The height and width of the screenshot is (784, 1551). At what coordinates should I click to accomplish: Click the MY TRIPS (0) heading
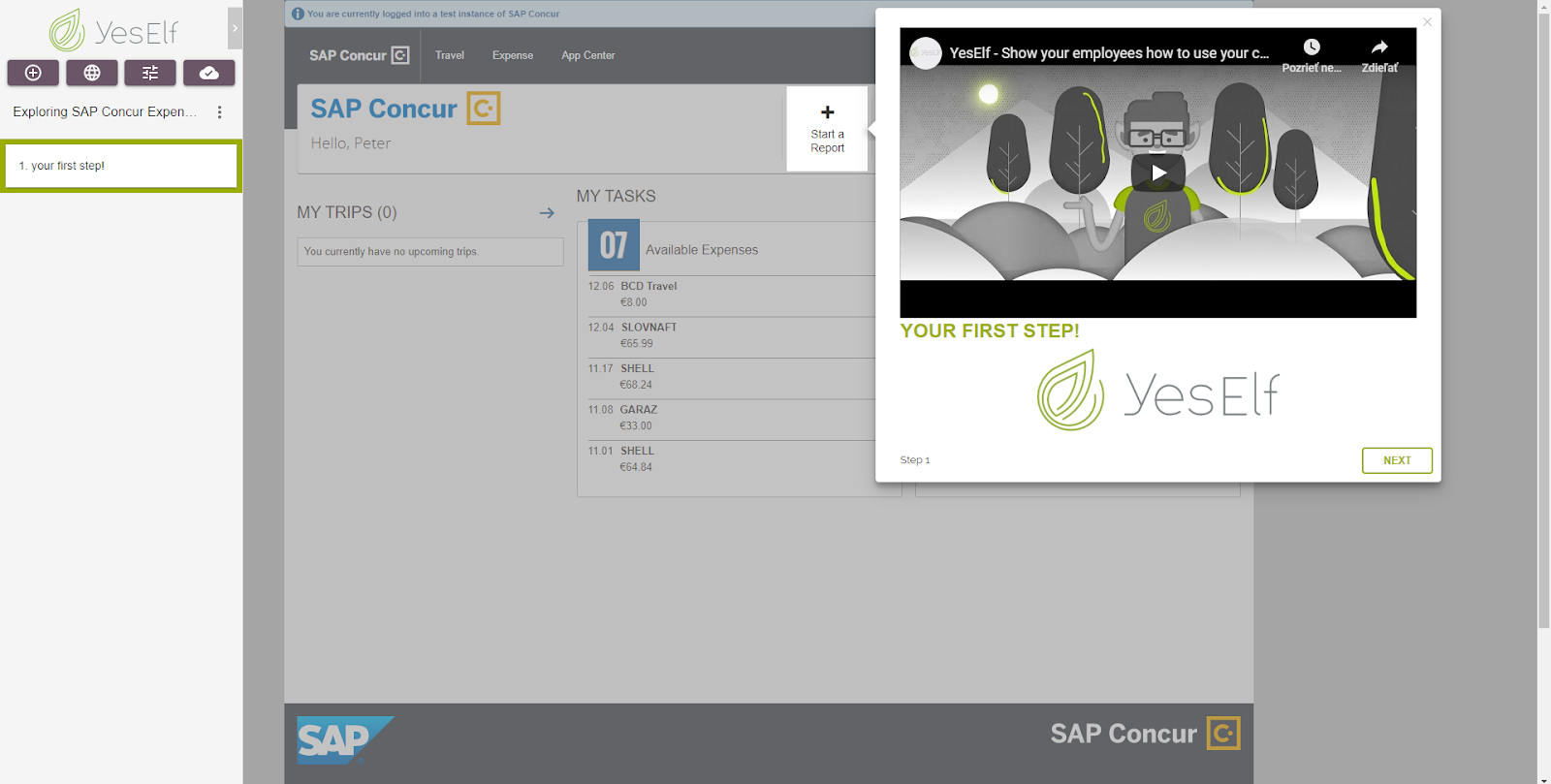347,212
